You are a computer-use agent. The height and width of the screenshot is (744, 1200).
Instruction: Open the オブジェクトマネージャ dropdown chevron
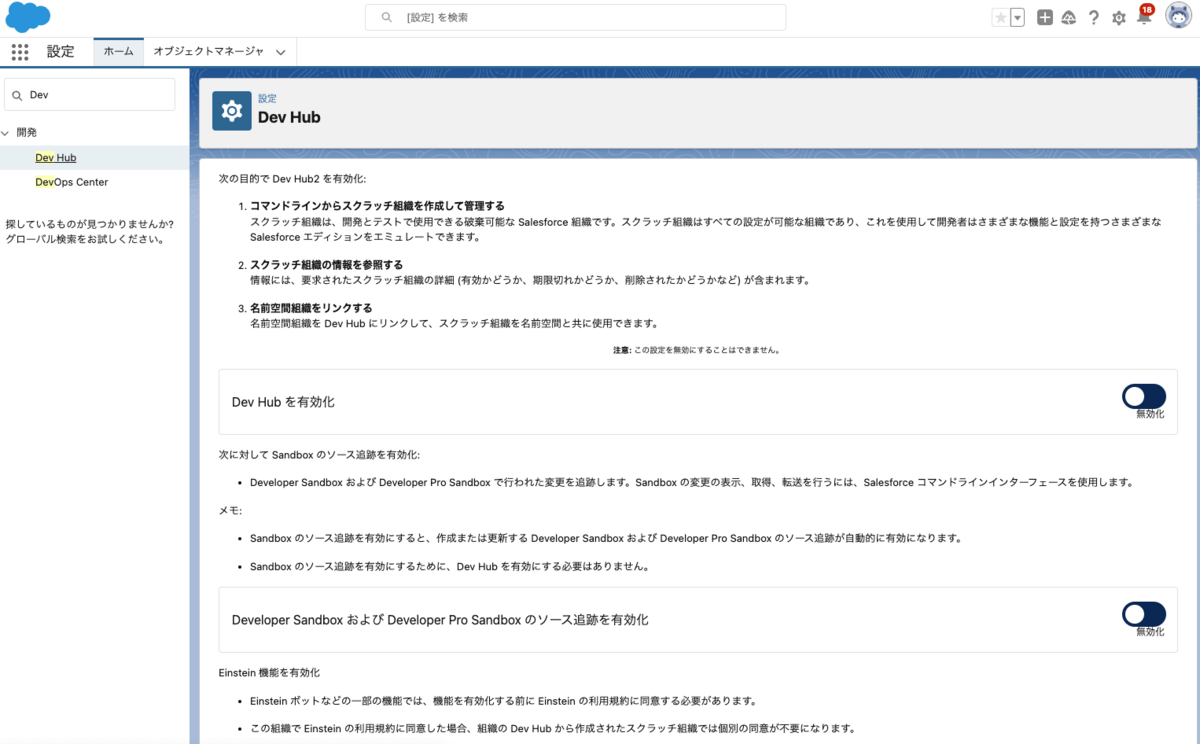pos(282,51)
